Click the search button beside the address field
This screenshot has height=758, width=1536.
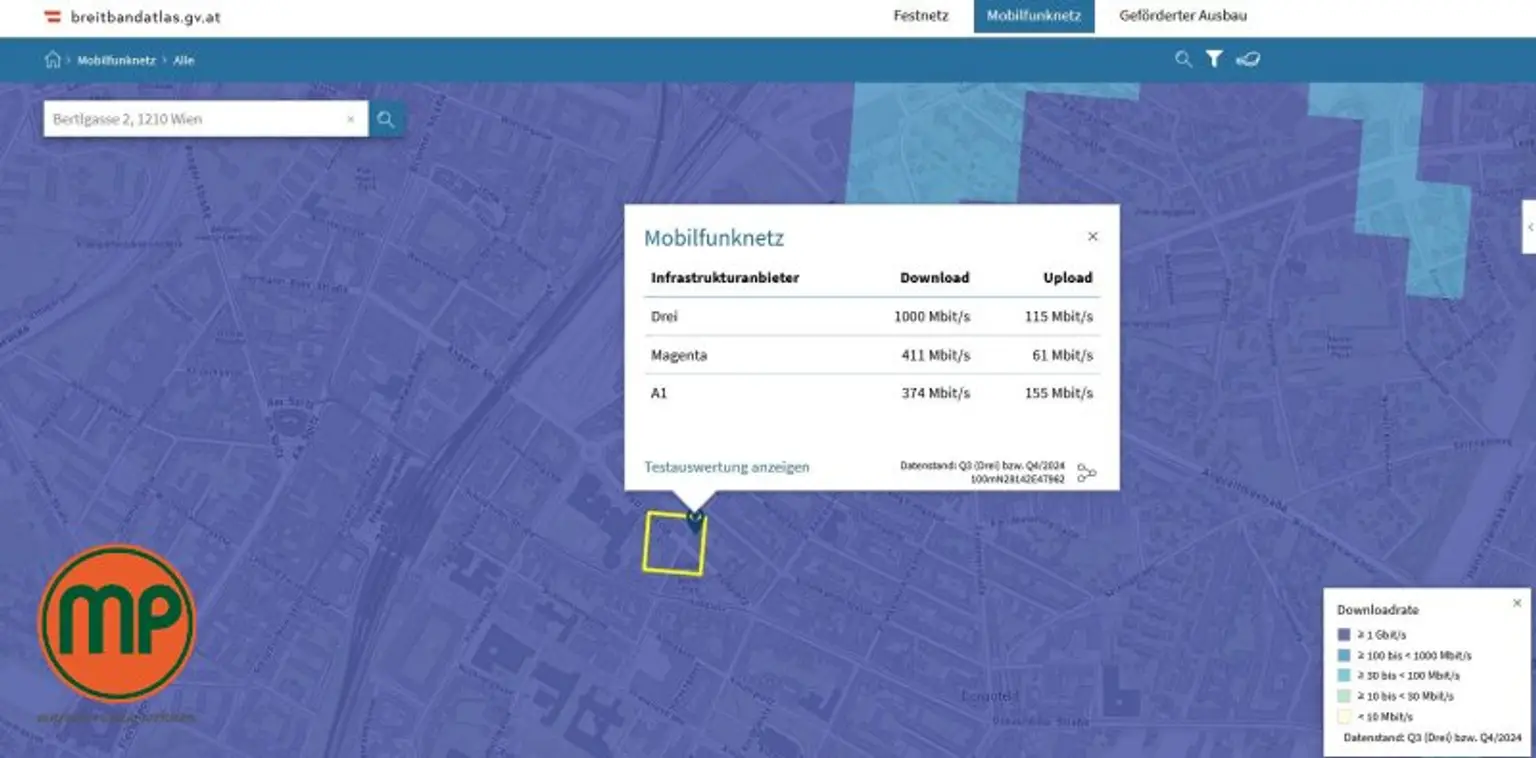386,119
